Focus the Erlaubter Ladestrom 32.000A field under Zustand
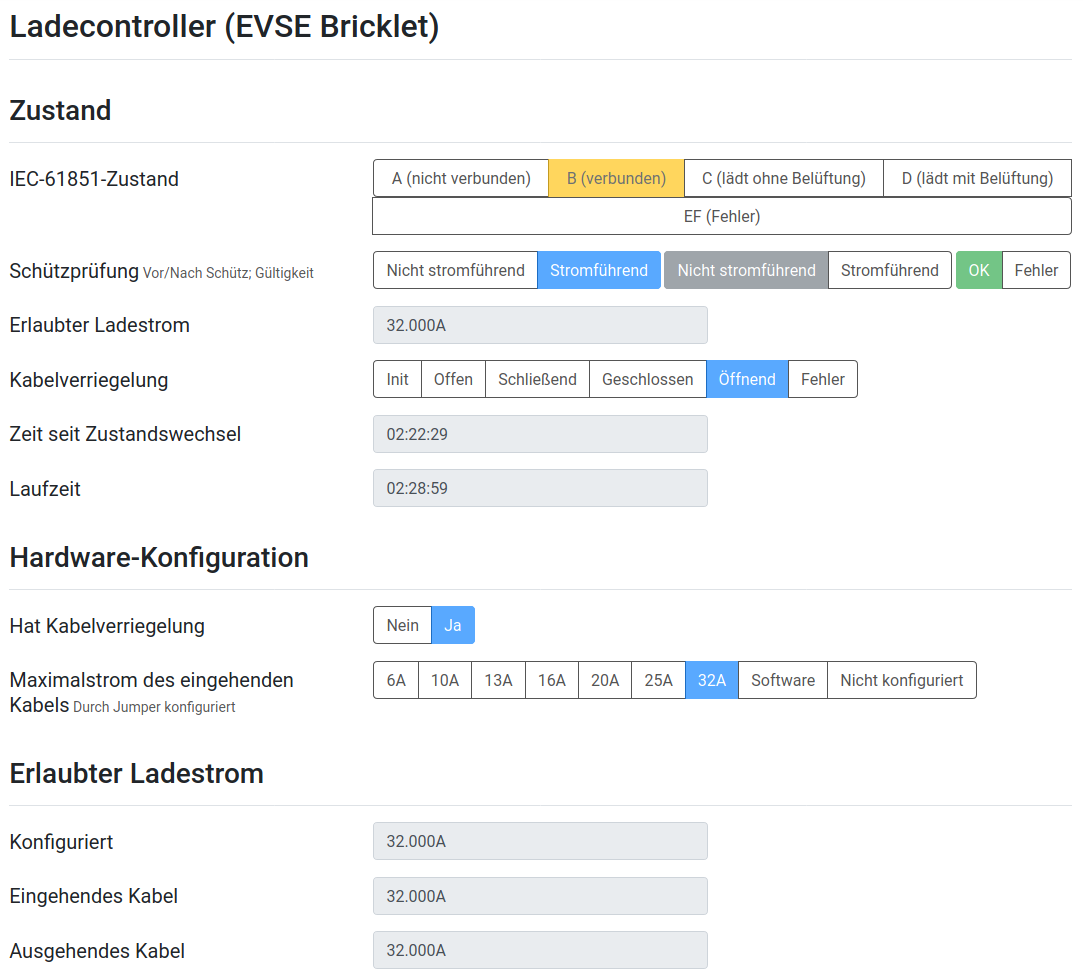 pos(540,325)
